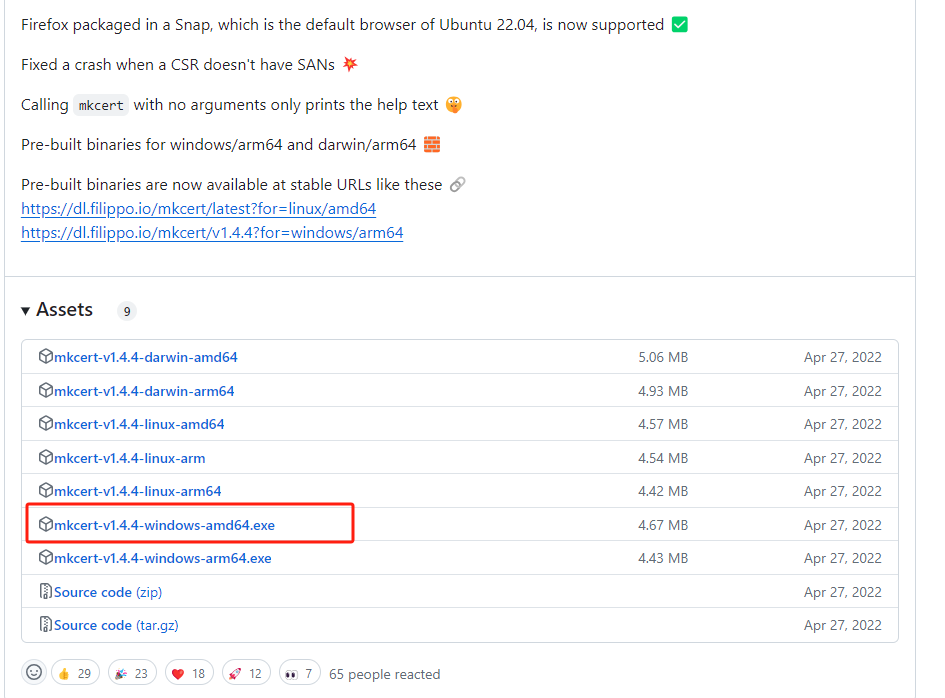The height and width of the screenshot is (698, 945).
Task: Click the 4.93 MB file size
Action: 663,391
